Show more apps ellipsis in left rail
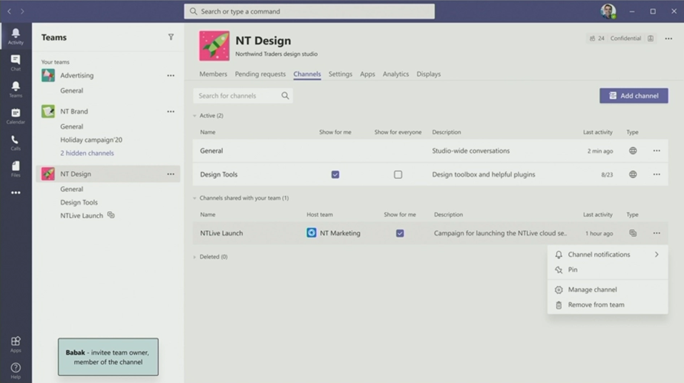The image size is (684, 383). (x=16, y=192)
